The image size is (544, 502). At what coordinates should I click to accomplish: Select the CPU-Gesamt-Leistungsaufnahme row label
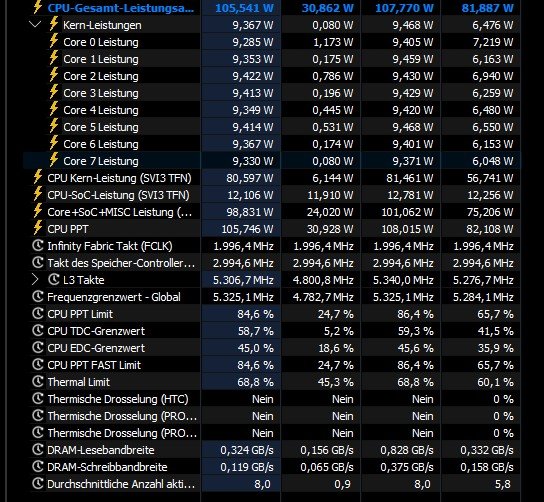(121, 8)
